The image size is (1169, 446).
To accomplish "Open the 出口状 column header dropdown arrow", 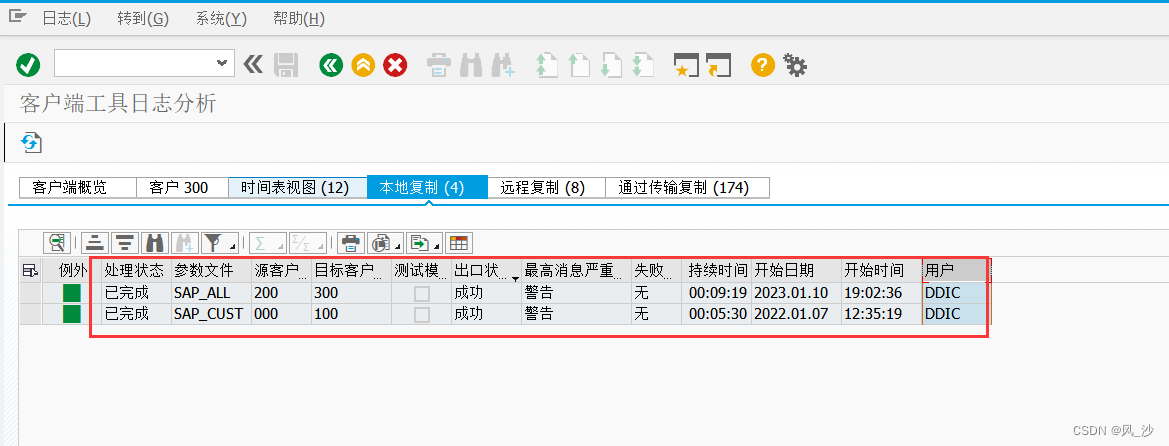I will tap(515, 277).
